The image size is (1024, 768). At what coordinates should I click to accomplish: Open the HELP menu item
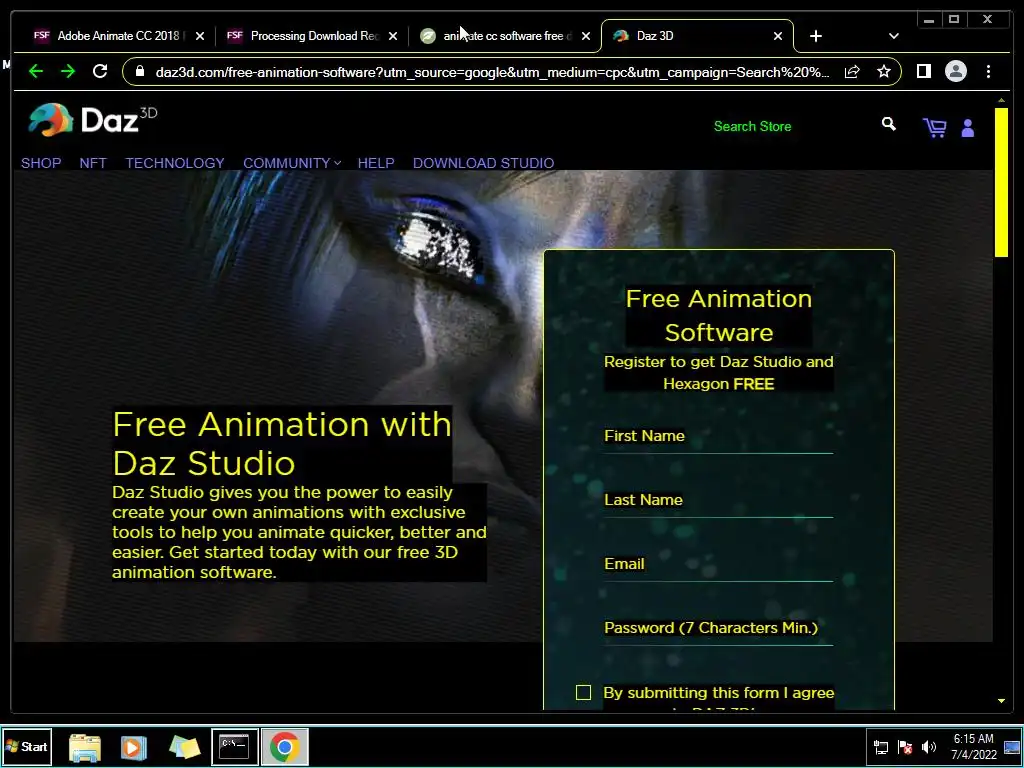(x=376, y=163)
